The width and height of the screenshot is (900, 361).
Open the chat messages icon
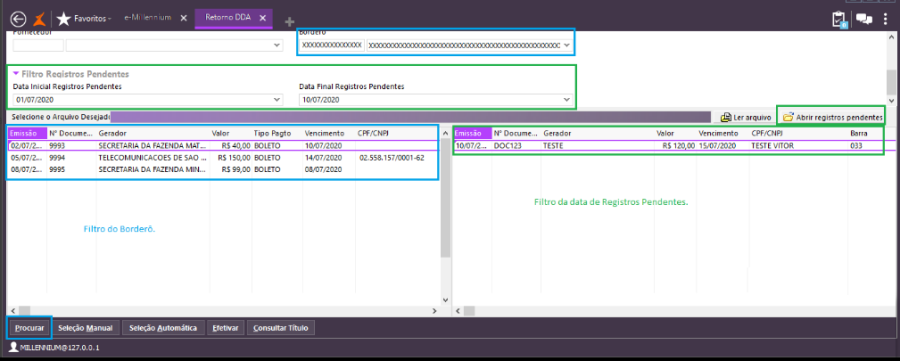[864, 18]
